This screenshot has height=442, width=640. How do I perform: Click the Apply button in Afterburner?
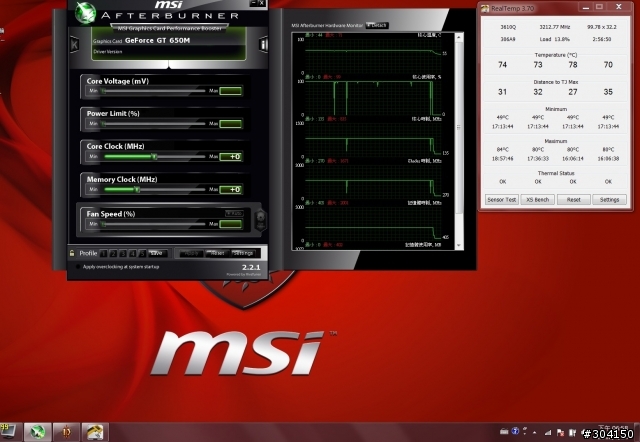tap(191, 253)
